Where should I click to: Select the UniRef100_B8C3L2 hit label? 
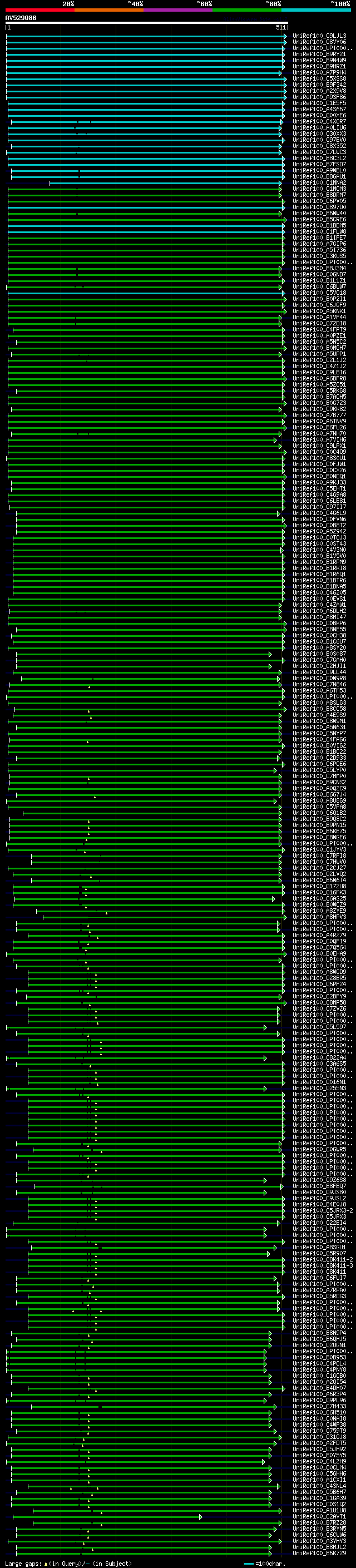[319, 159]
